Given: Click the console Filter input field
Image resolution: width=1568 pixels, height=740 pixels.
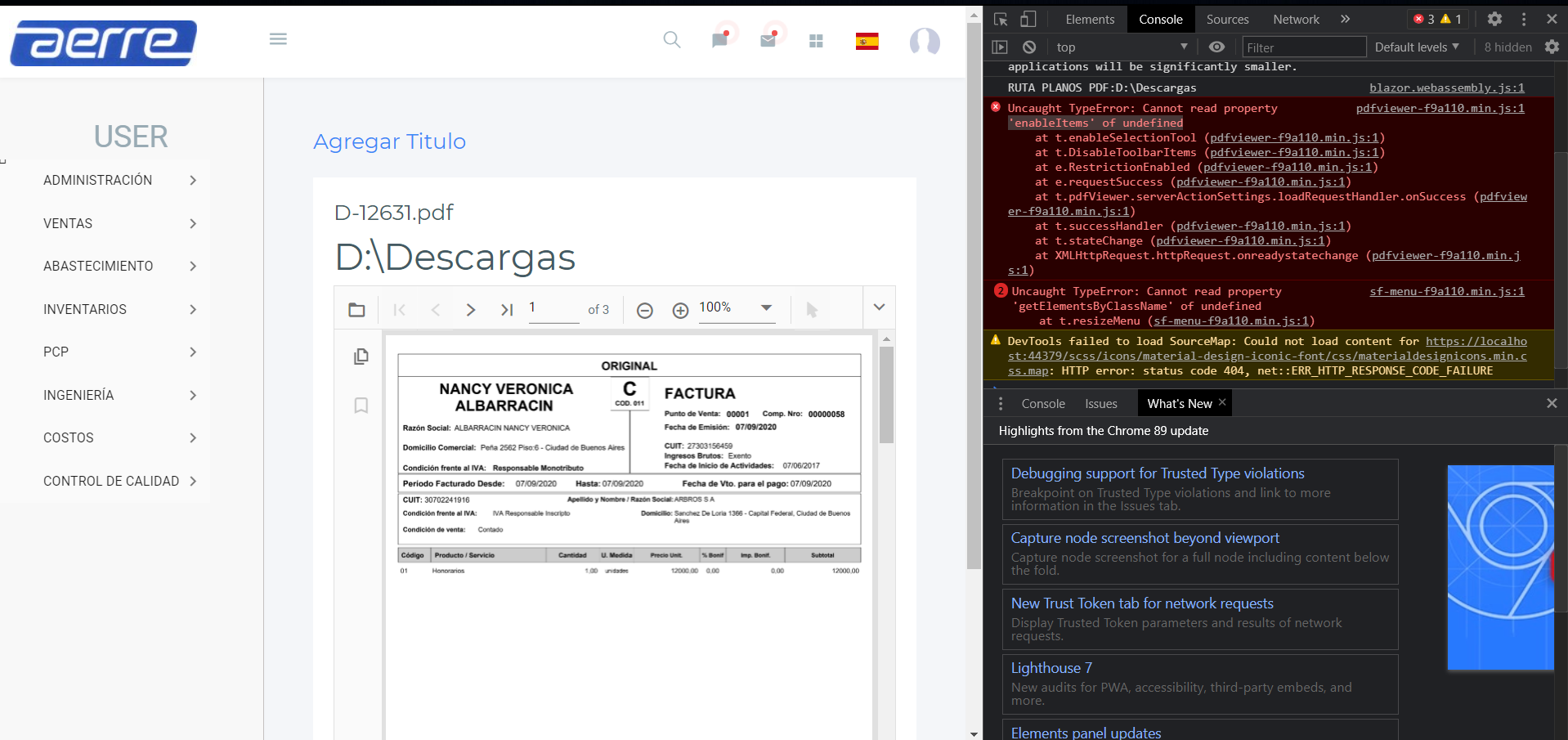Looking at the screenshot, I should pos(1303,47).
